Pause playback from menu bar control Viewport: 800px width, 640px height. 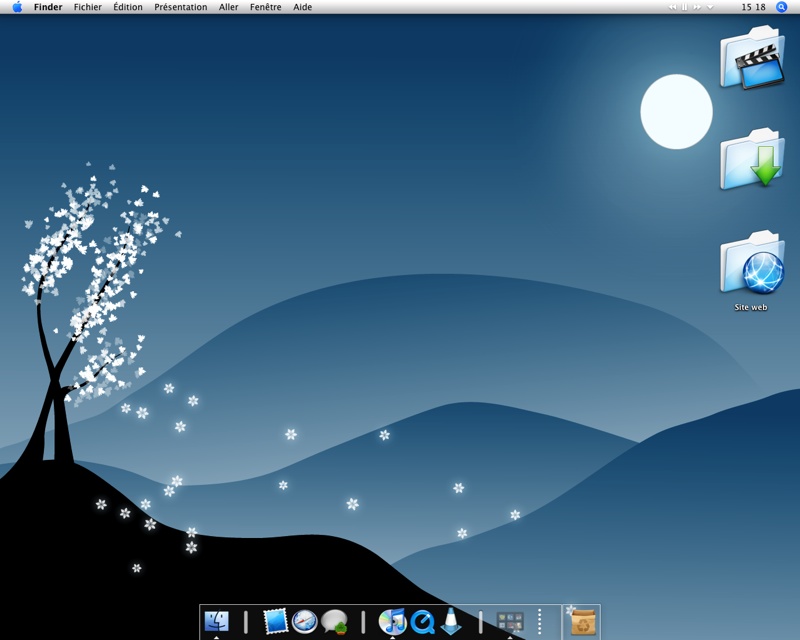click(684, 7)
